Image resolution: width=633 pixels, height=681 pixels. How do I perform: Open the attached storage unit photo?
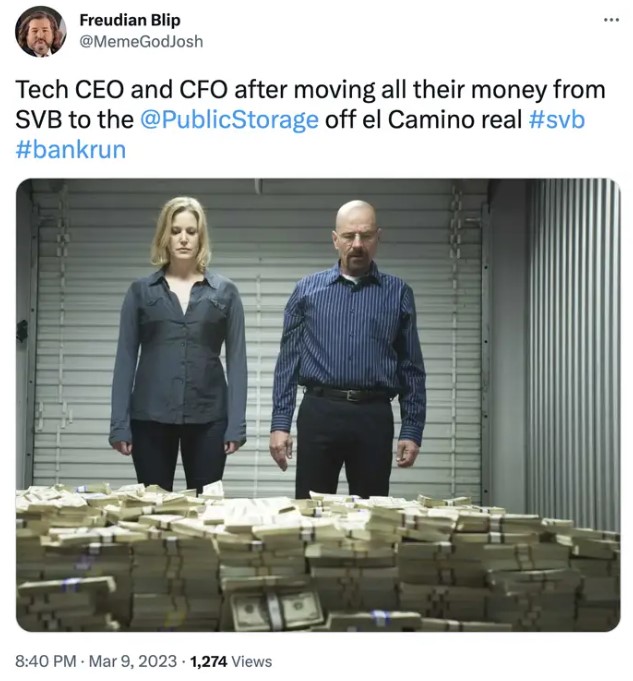(x=318, y=405)
